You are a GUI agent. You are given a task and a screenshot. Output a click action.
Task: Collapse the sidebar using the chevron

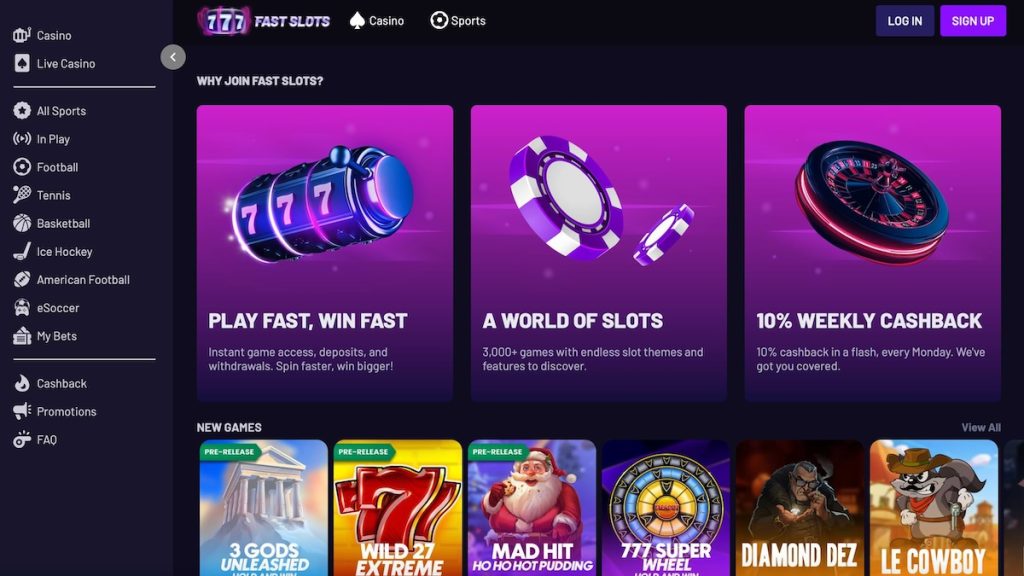(x=173, y=57)
